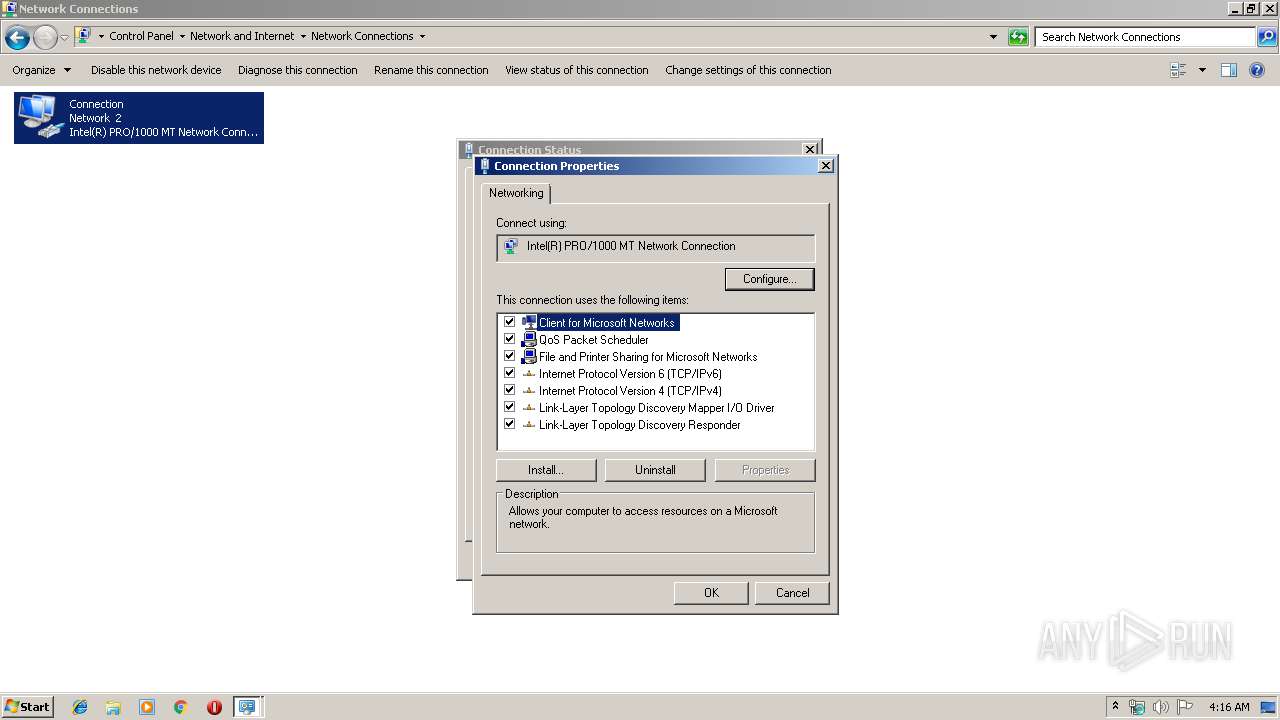Screen dimensions: 1280x720
Task: Click the Topology Discovery Responder protocol icon
Action: [x=529, y=425]
